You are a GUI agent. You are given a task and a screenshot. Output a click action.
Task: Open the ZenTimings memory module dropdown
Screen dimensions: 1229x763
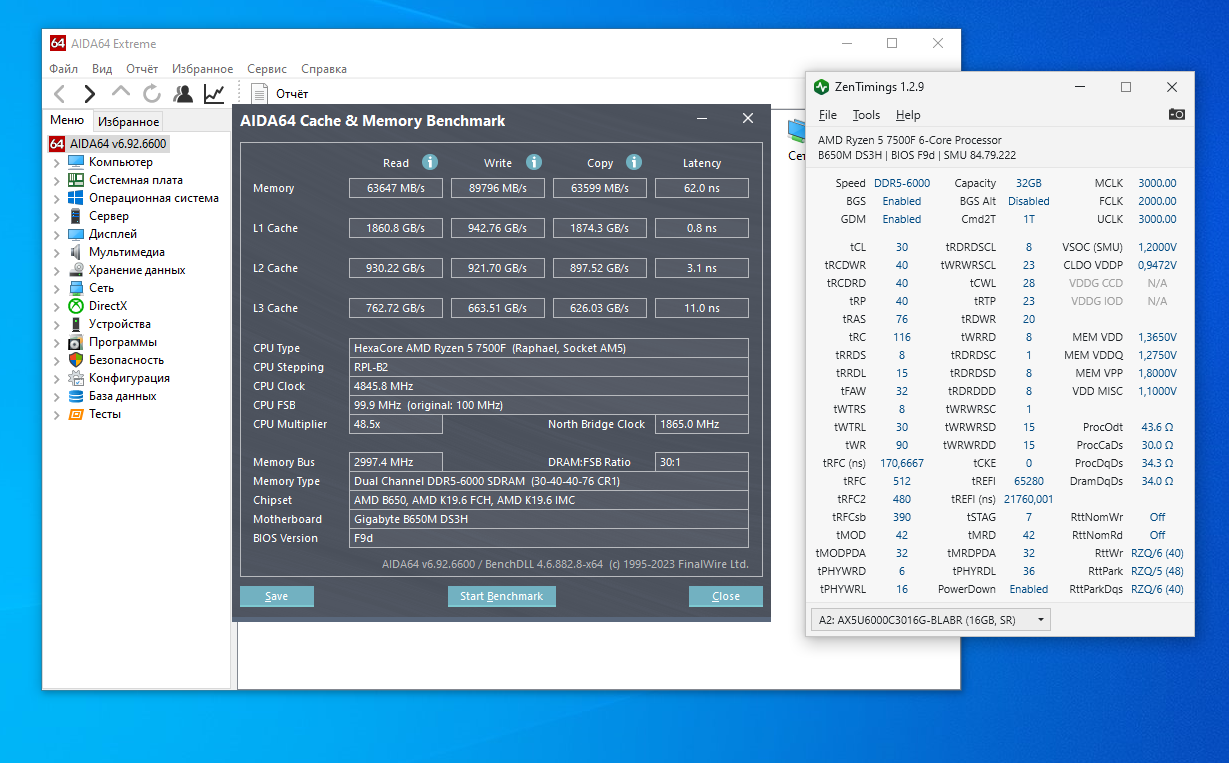[930, 620]
